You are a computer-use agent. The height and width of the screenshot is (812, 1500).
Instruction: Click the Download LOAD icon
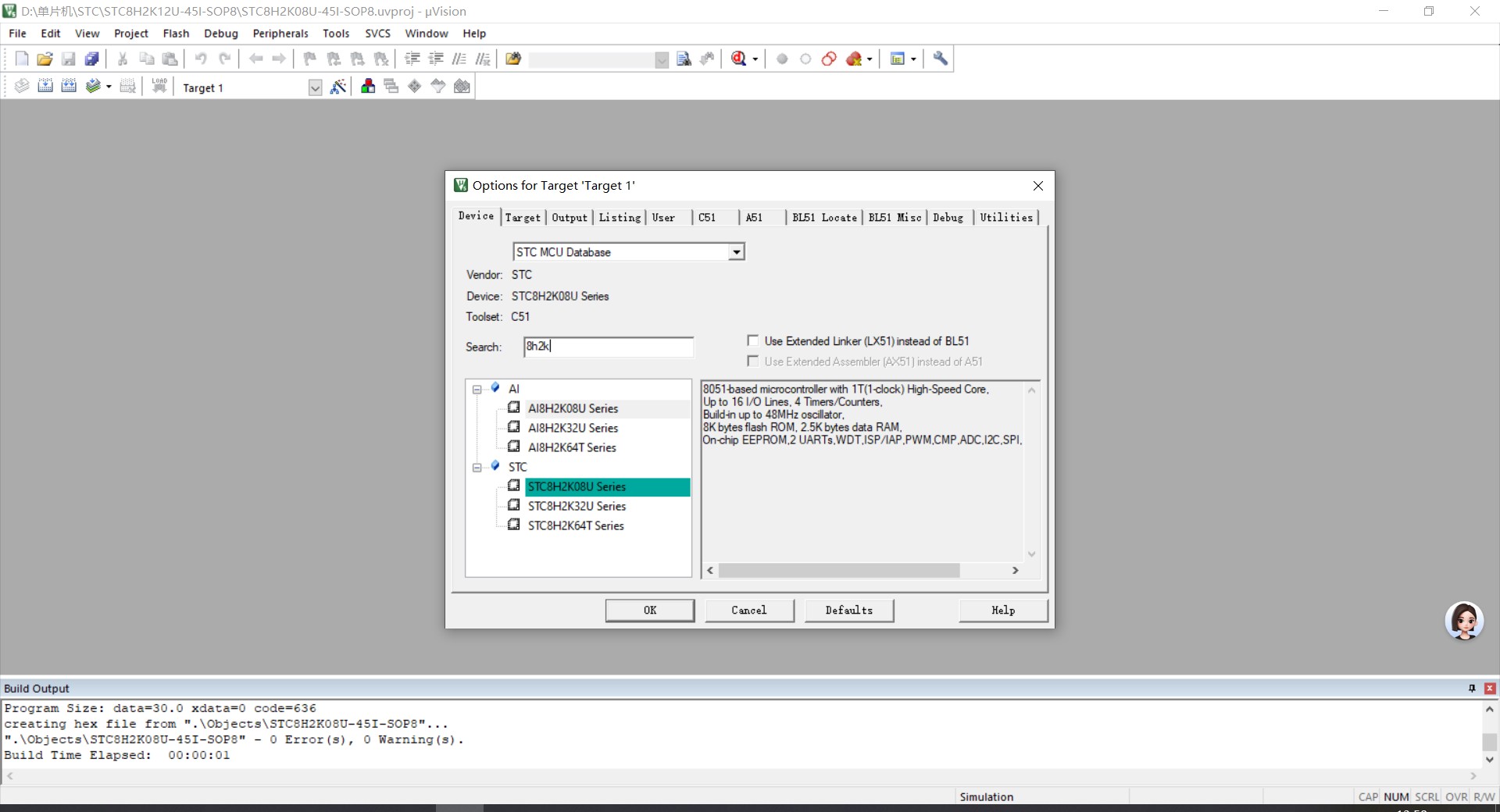point(159,87)
